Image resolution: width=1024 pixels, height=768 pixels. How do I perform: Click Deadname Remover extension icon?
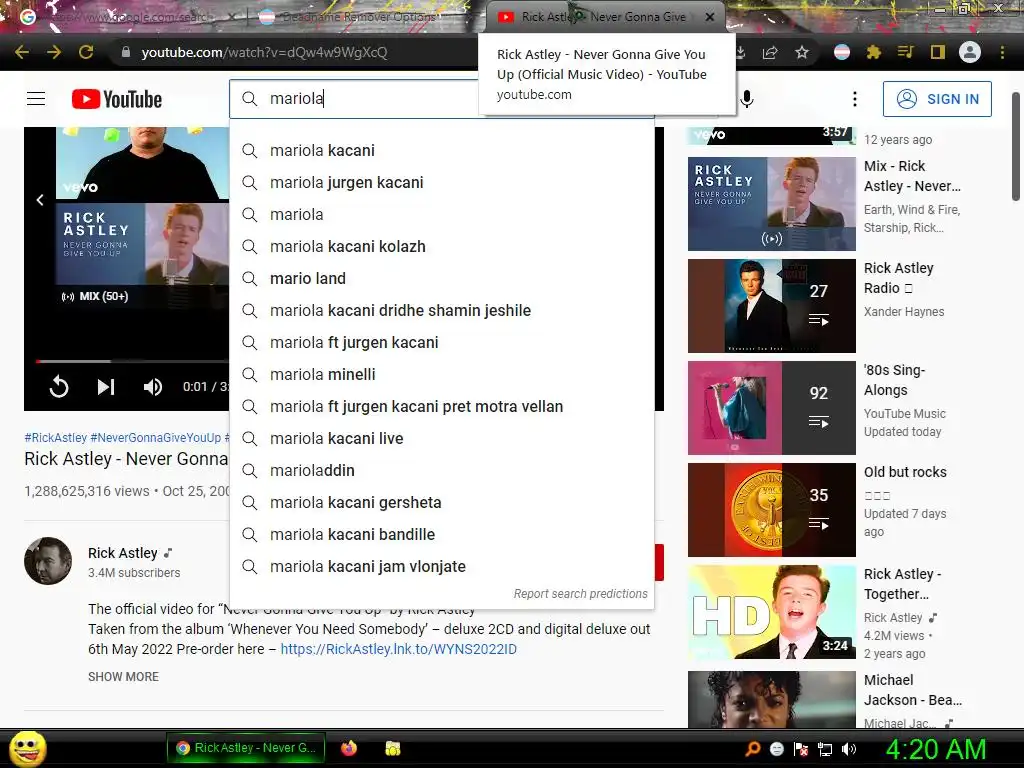pos(842,52)
